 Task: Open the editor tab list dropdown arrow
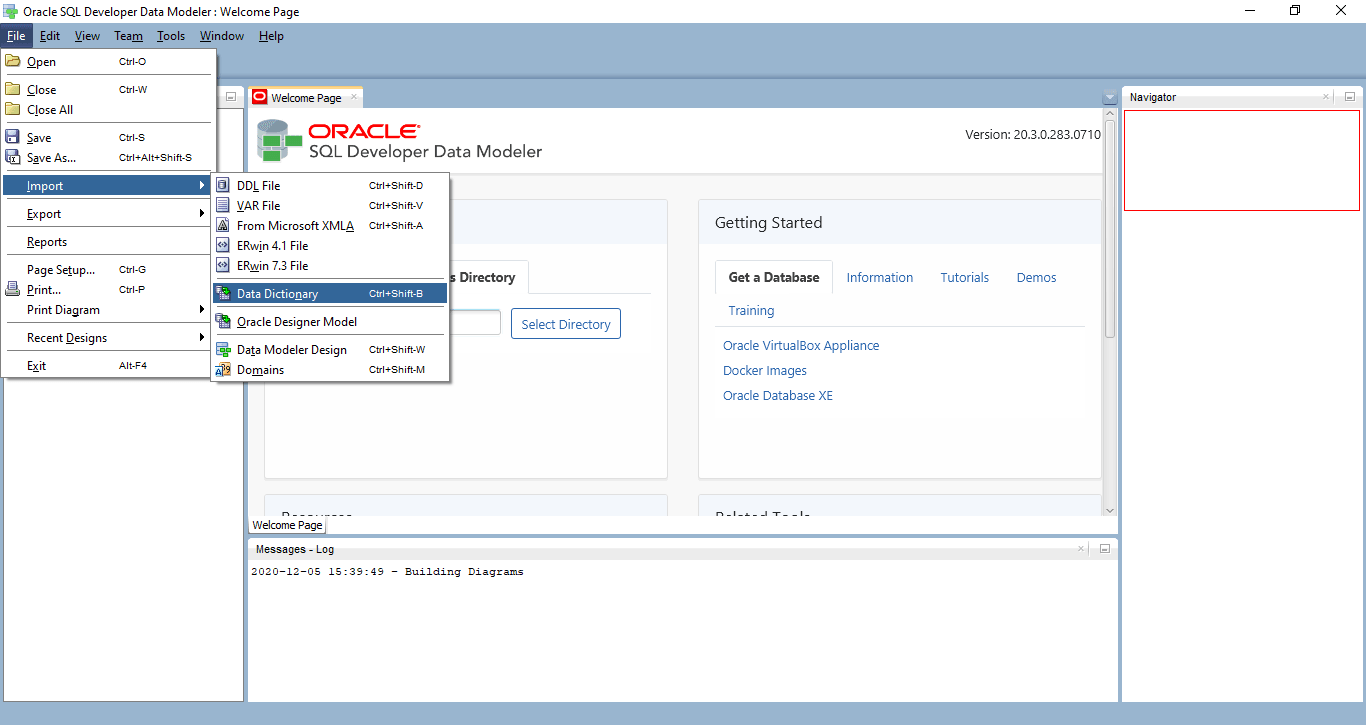pyautogui.click(x=1109, y=98)
